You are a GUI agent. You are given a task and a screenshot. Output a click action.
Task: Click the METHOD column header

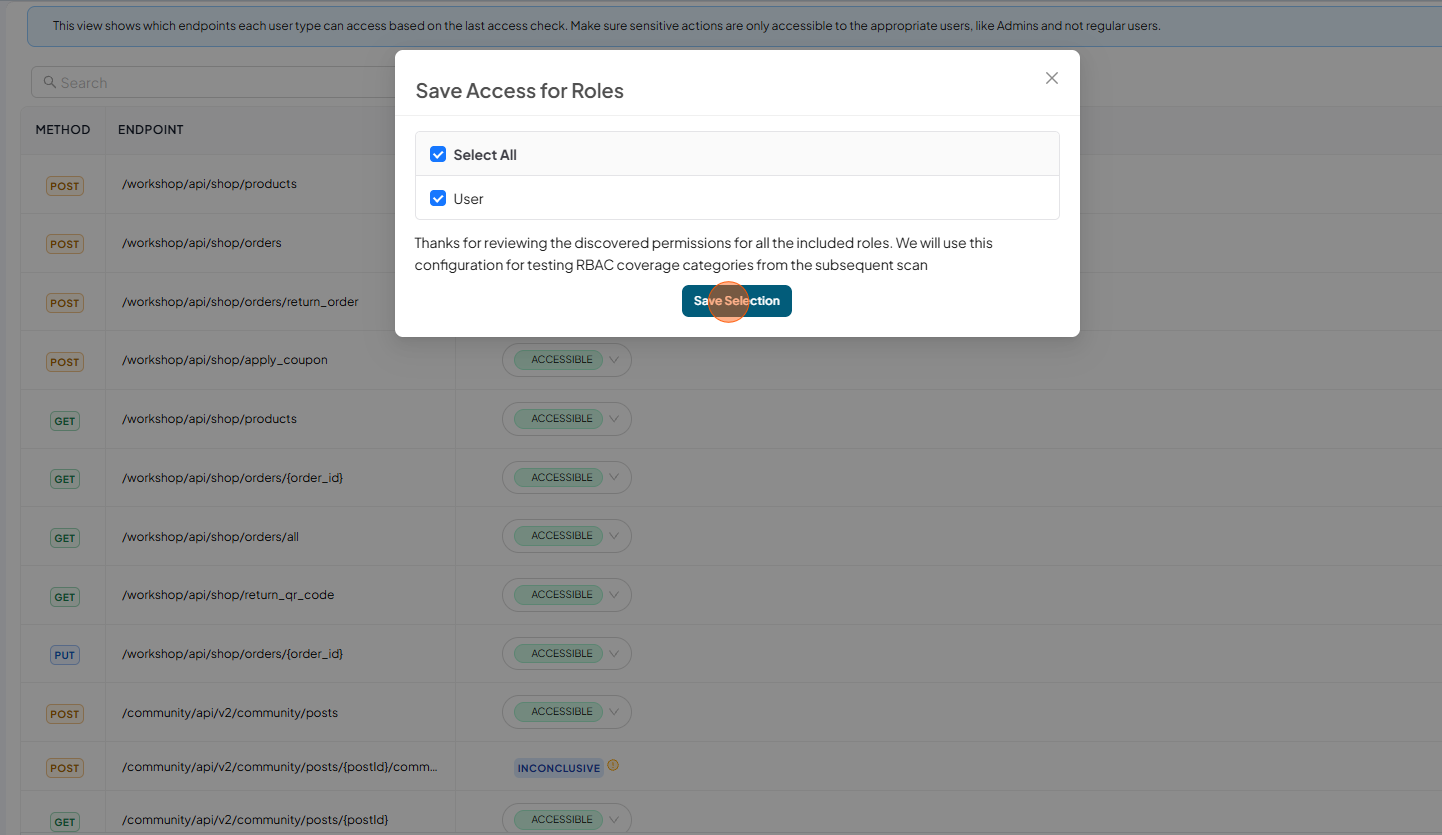click(63, 130)
